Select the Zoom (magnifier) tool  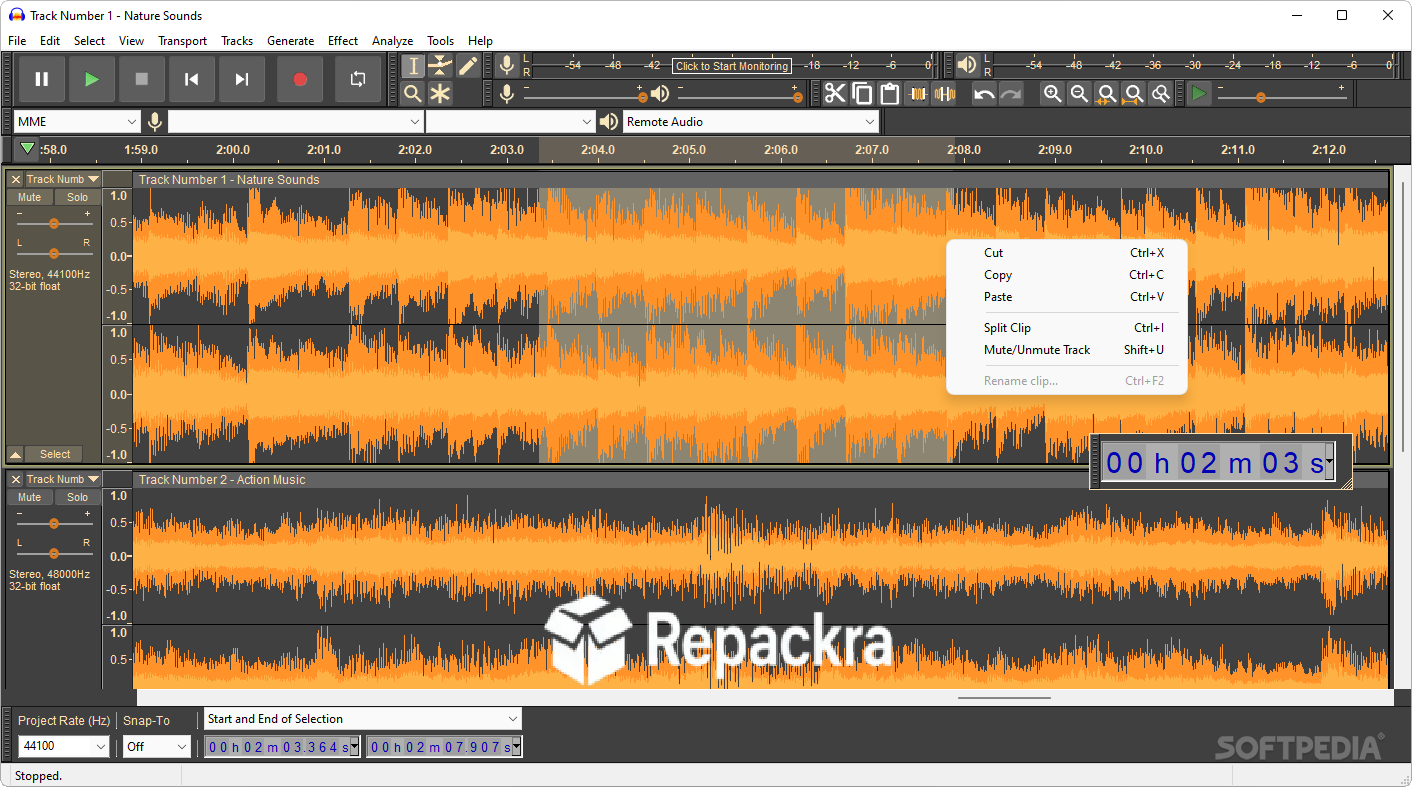(413, 94)
